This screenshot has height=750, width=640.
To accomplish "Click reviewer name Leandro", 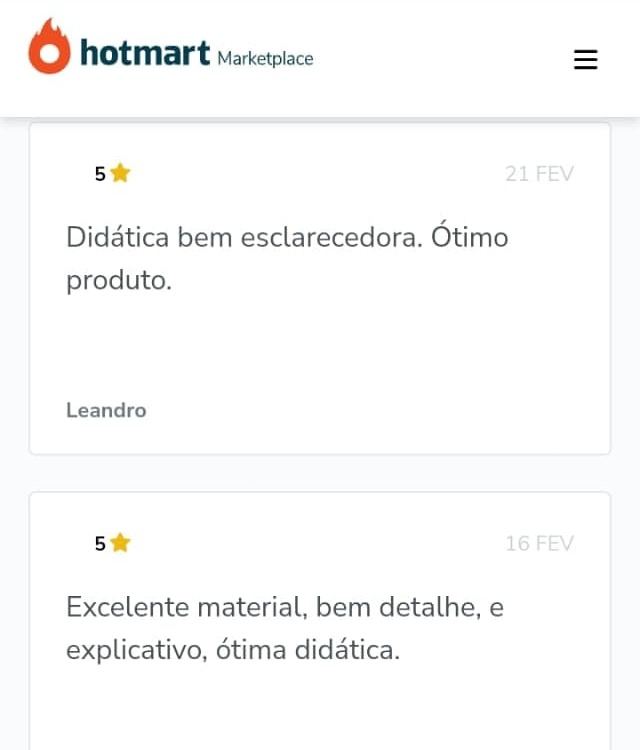I will (x=106, y=410).
